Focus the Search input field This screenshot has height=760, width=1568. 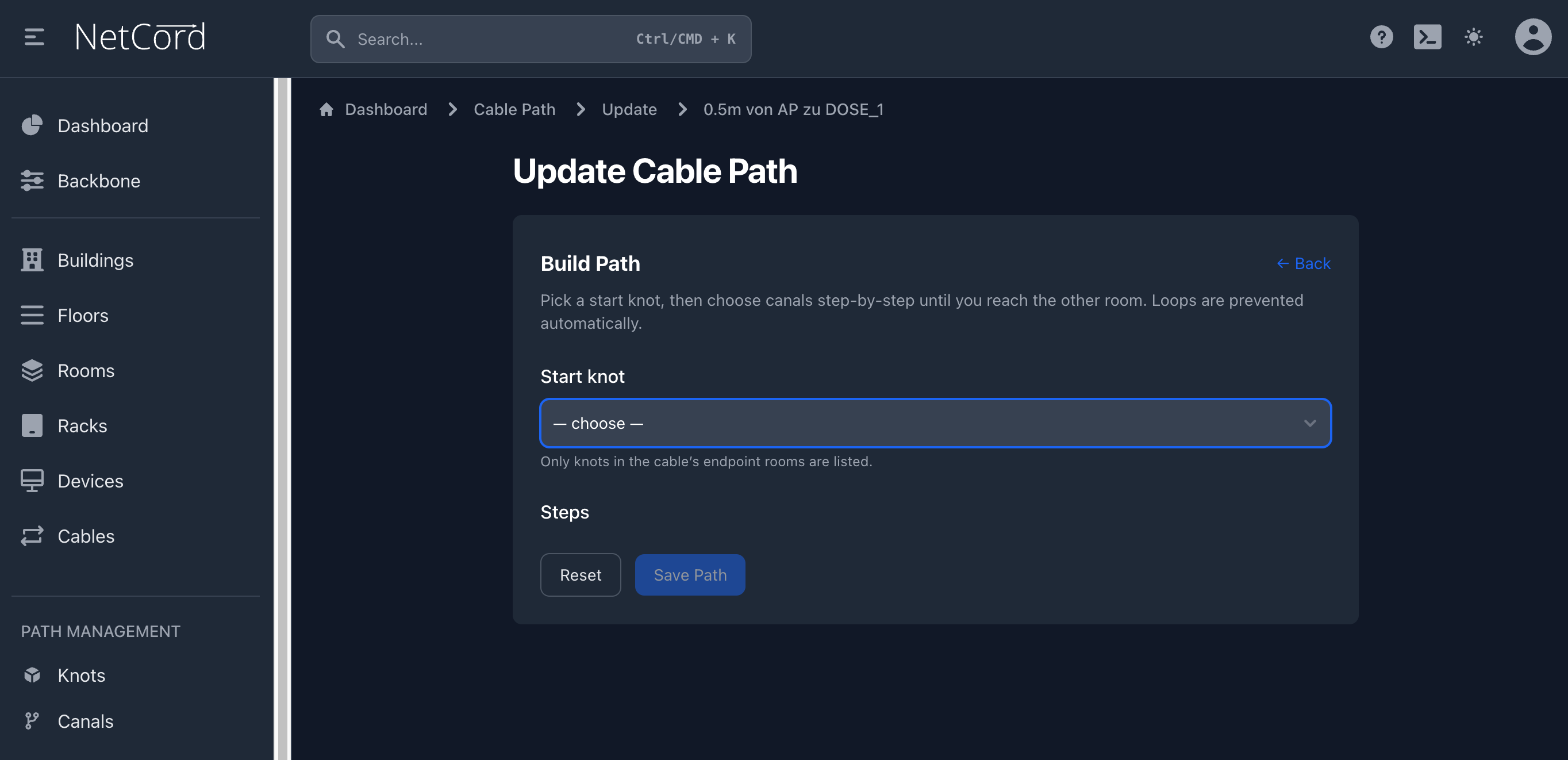[x=487, y=39]
